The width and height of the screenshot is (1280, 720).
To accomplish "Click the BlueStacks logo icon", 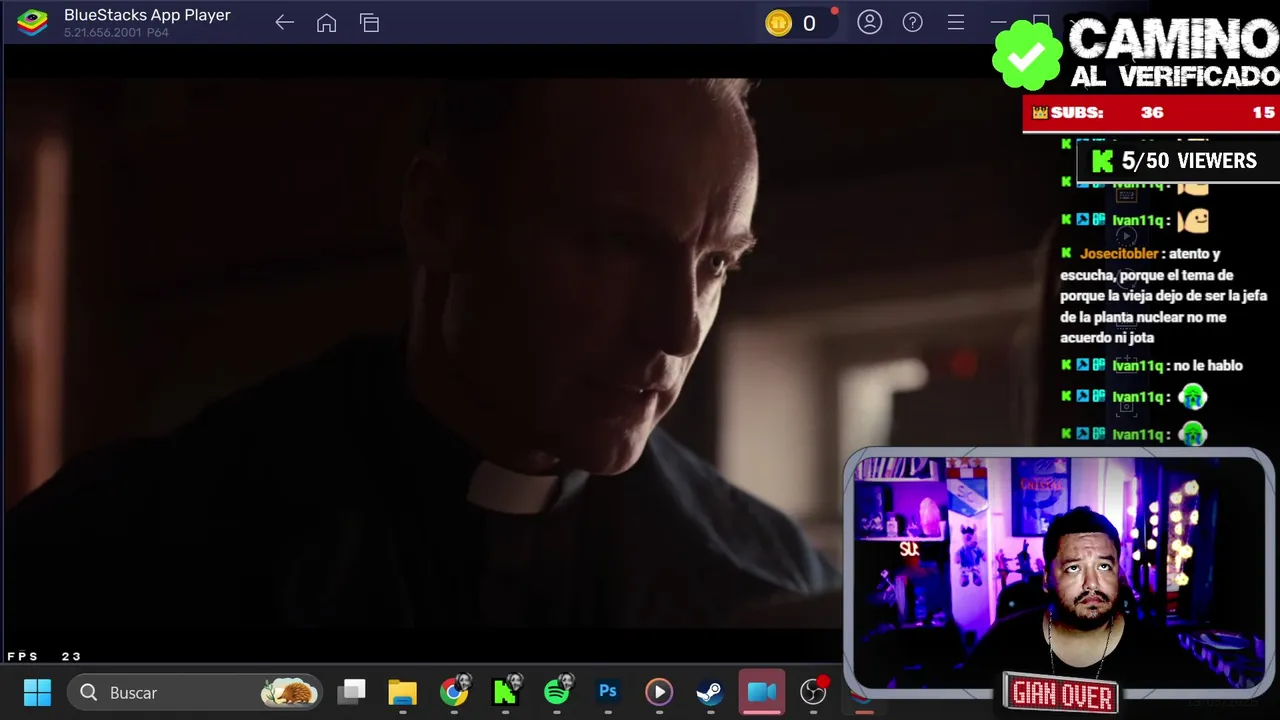I will [33, 22].
